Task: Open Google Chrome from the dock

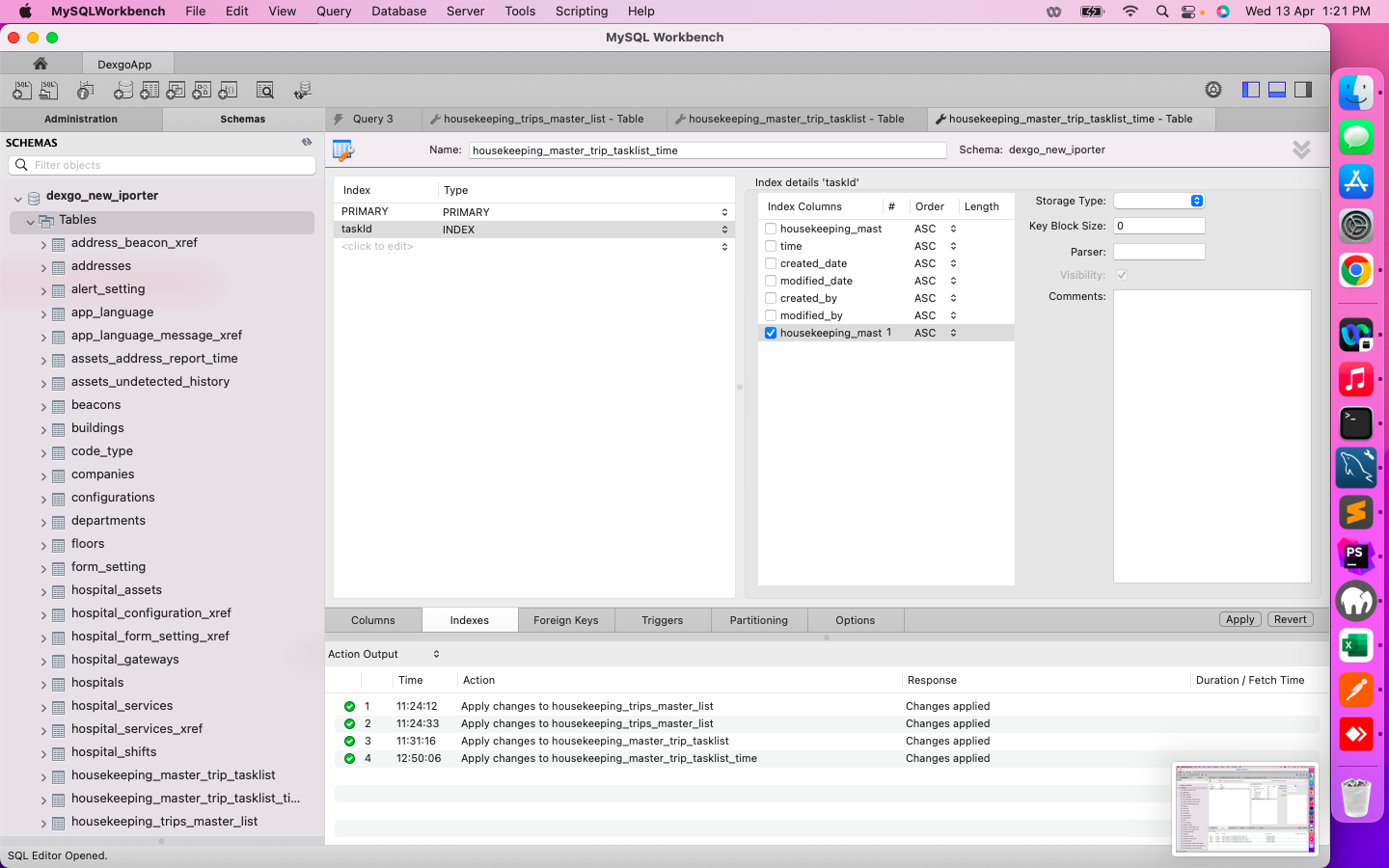Action: coord(1356,271)
